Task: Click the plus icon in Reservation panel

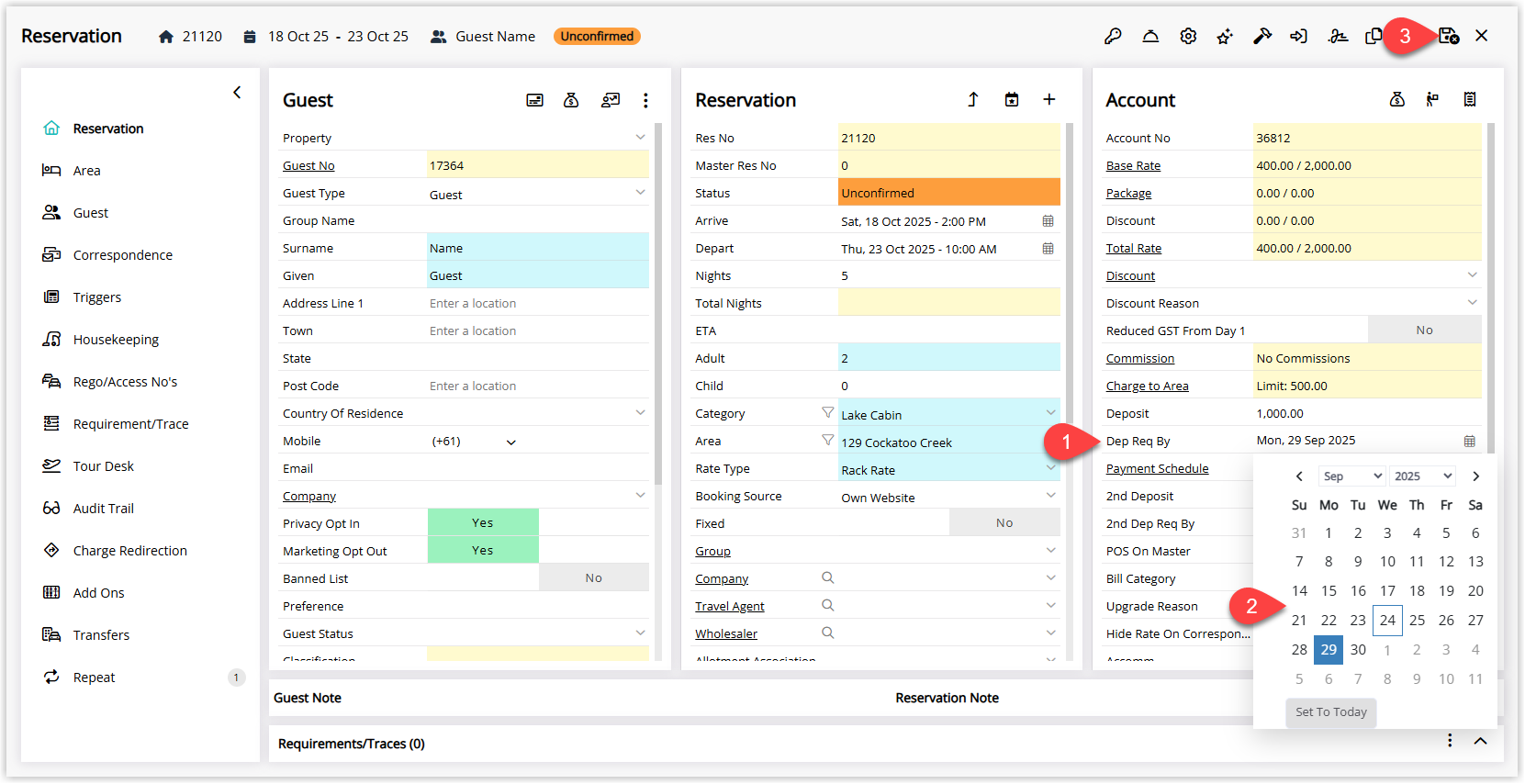Action: coord(1049,99)
